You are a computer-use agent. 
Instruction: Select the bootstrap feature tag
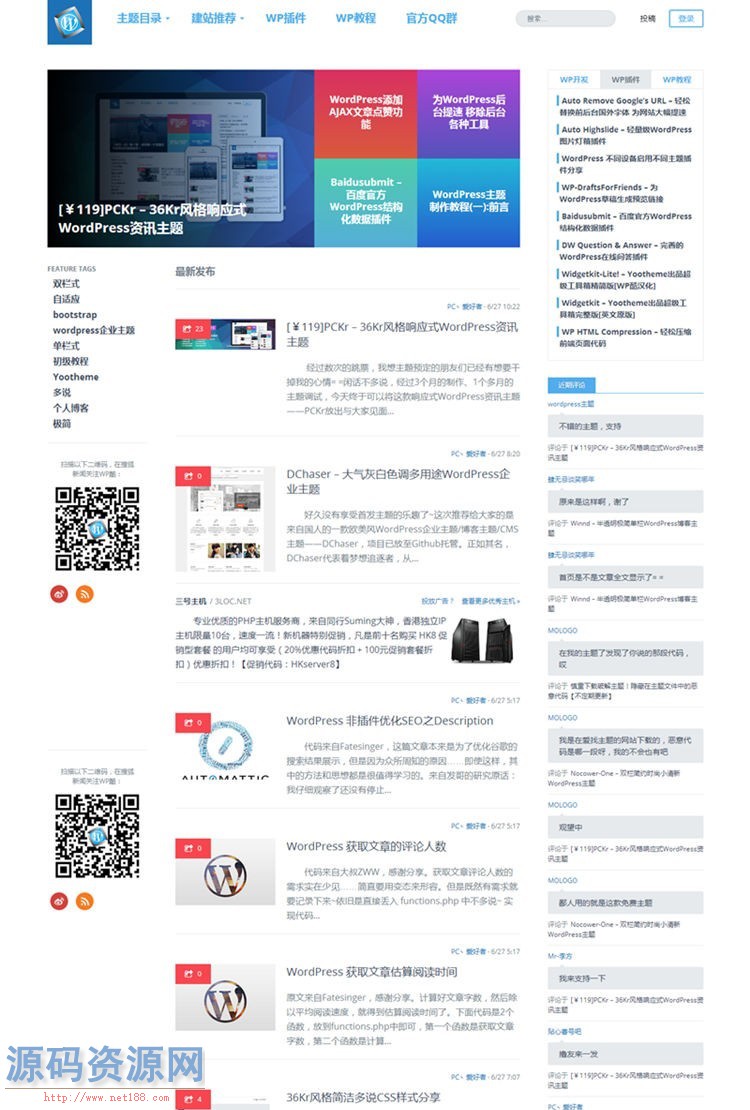[75, 315]
